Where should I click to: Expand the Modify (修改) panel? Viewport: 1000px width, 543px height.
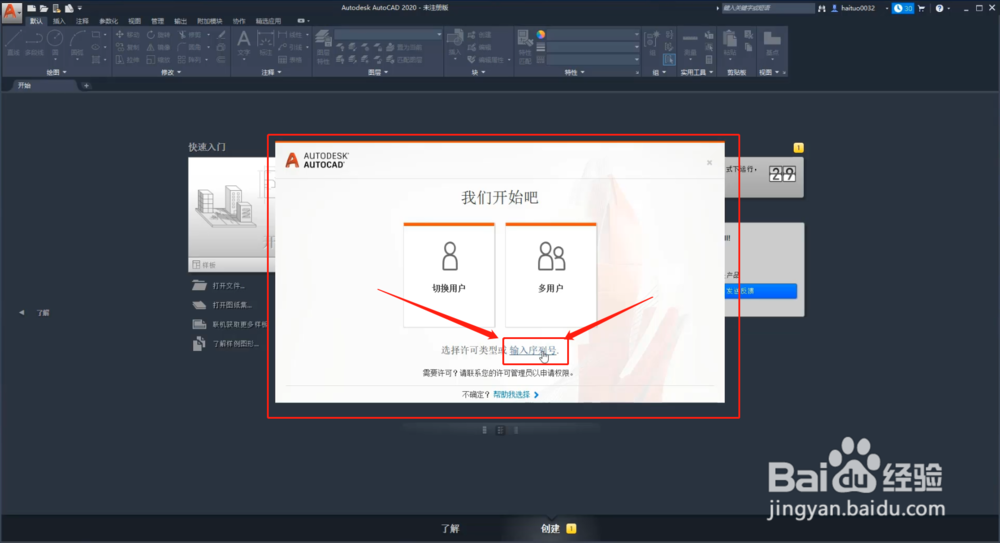click(x=171, y=72)
